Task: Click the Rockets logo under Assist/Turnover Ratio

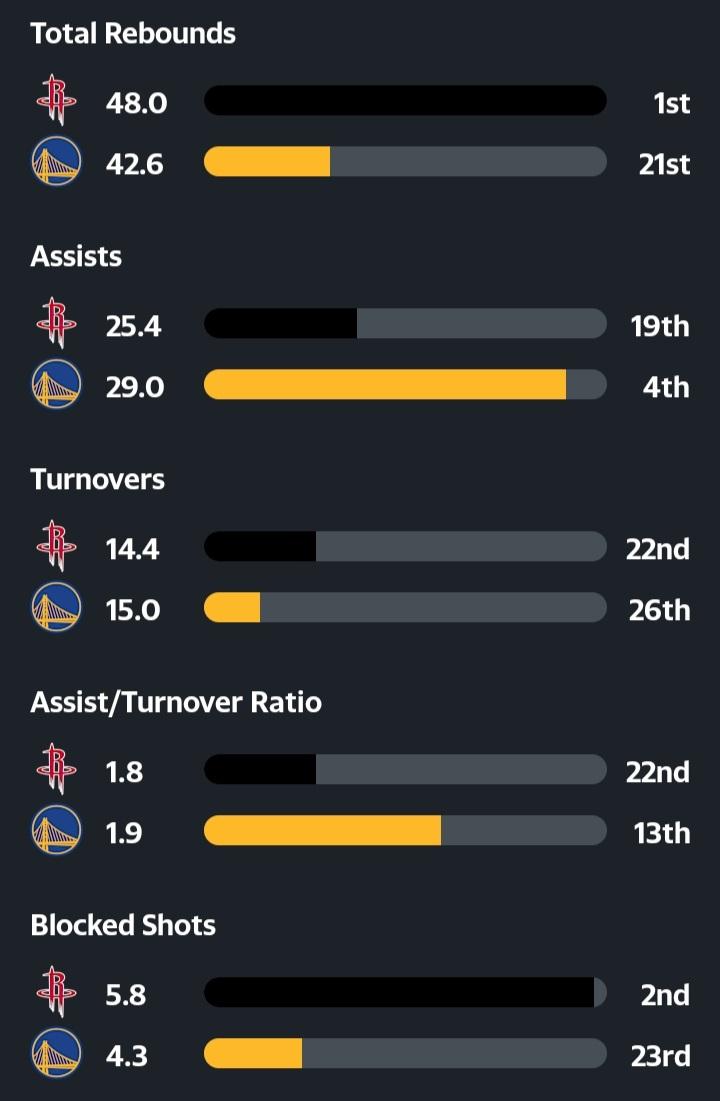Action: (x=56, y=771)
